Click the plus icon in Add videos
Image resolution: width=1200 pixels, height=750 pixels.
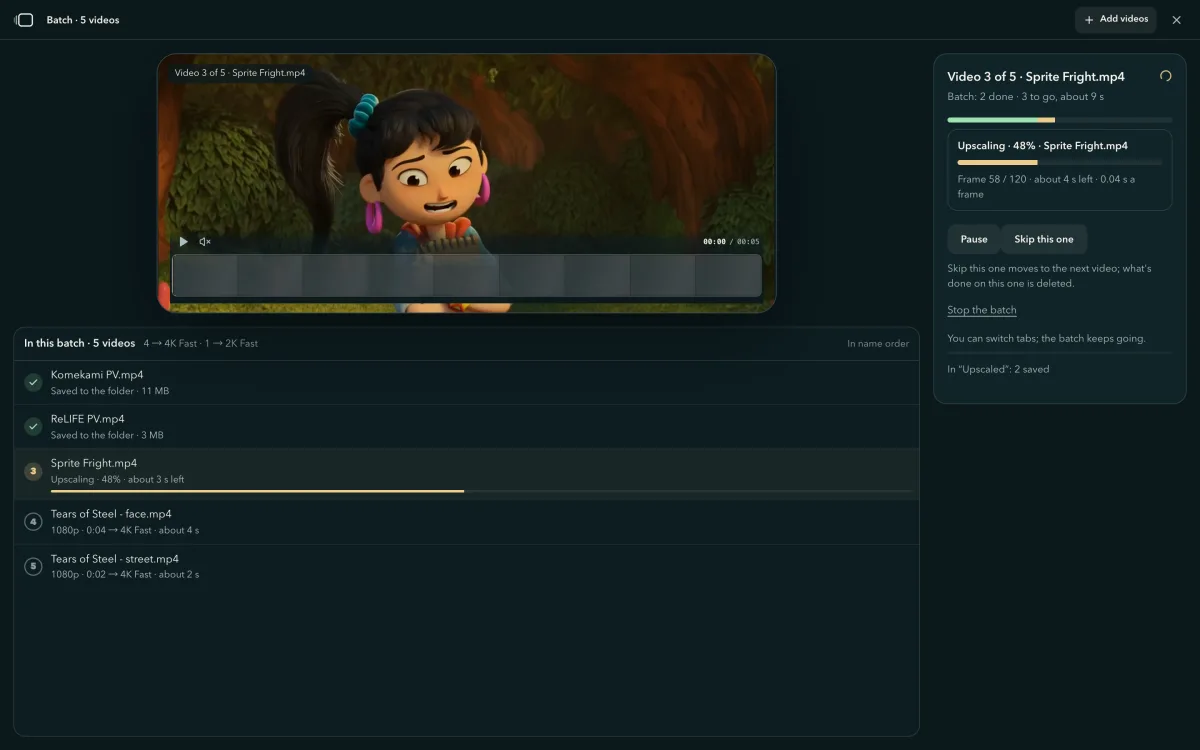(x=1089, y=20)
